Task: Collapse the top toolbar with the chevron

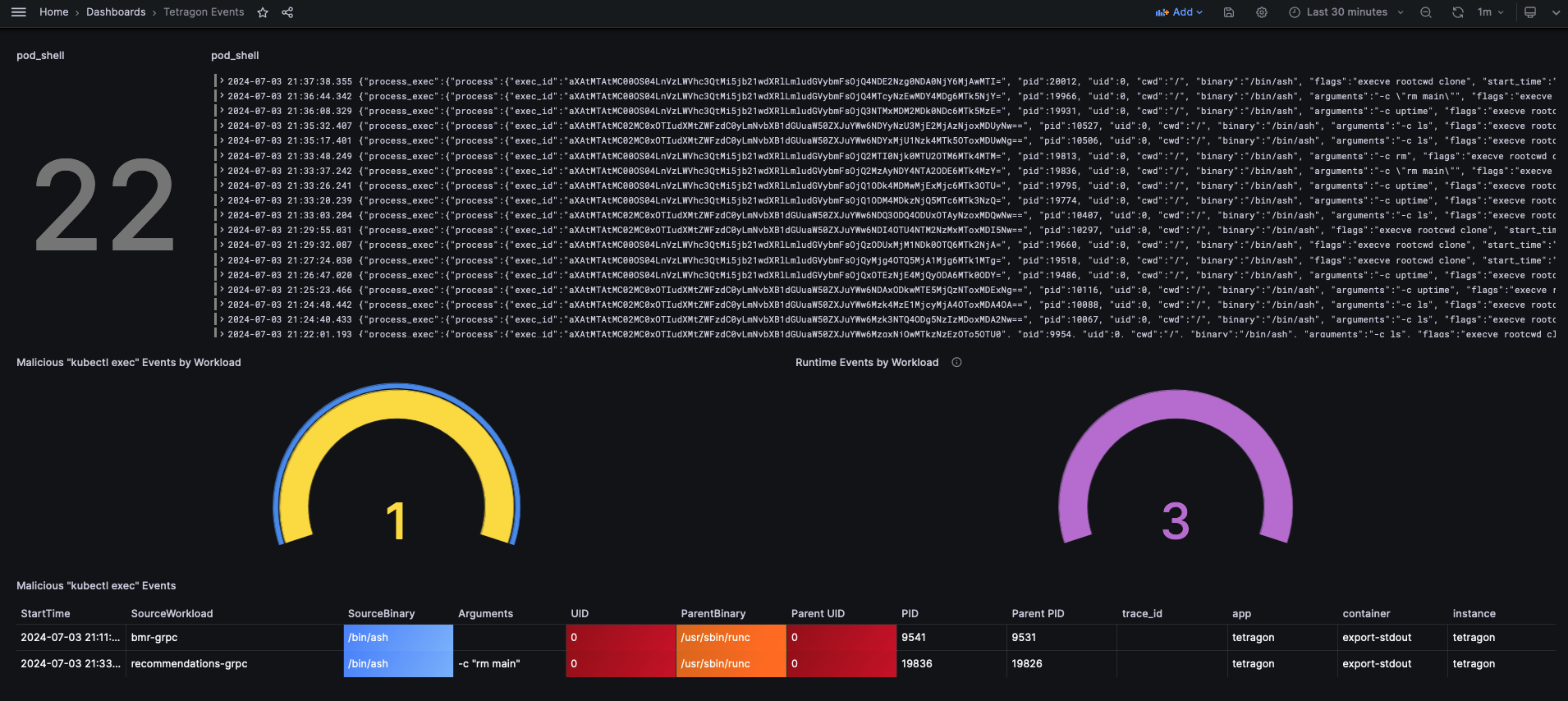Action: coord(1556,12)
